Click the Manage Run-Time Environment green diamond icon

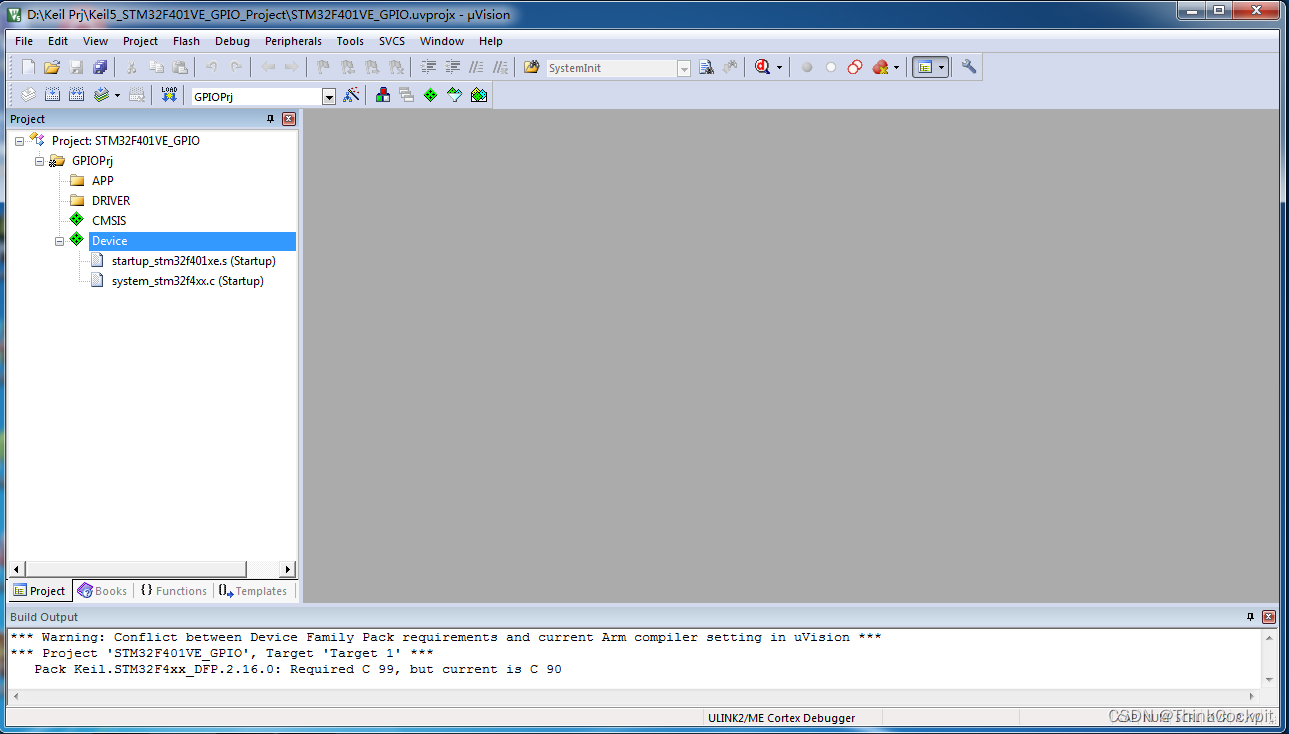[x=430, y=94]
